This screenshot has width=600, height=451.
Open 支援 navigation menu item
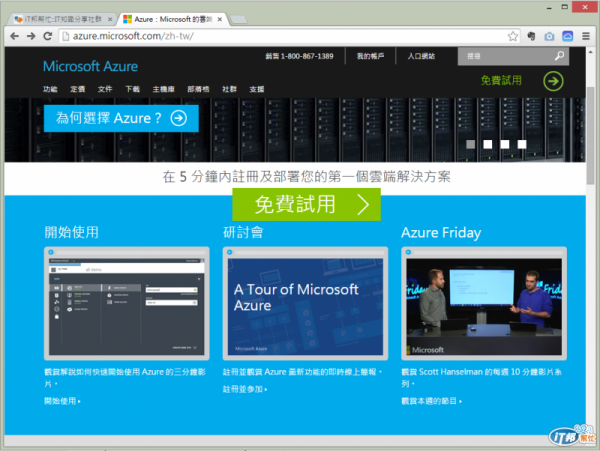tap(257, 89)
